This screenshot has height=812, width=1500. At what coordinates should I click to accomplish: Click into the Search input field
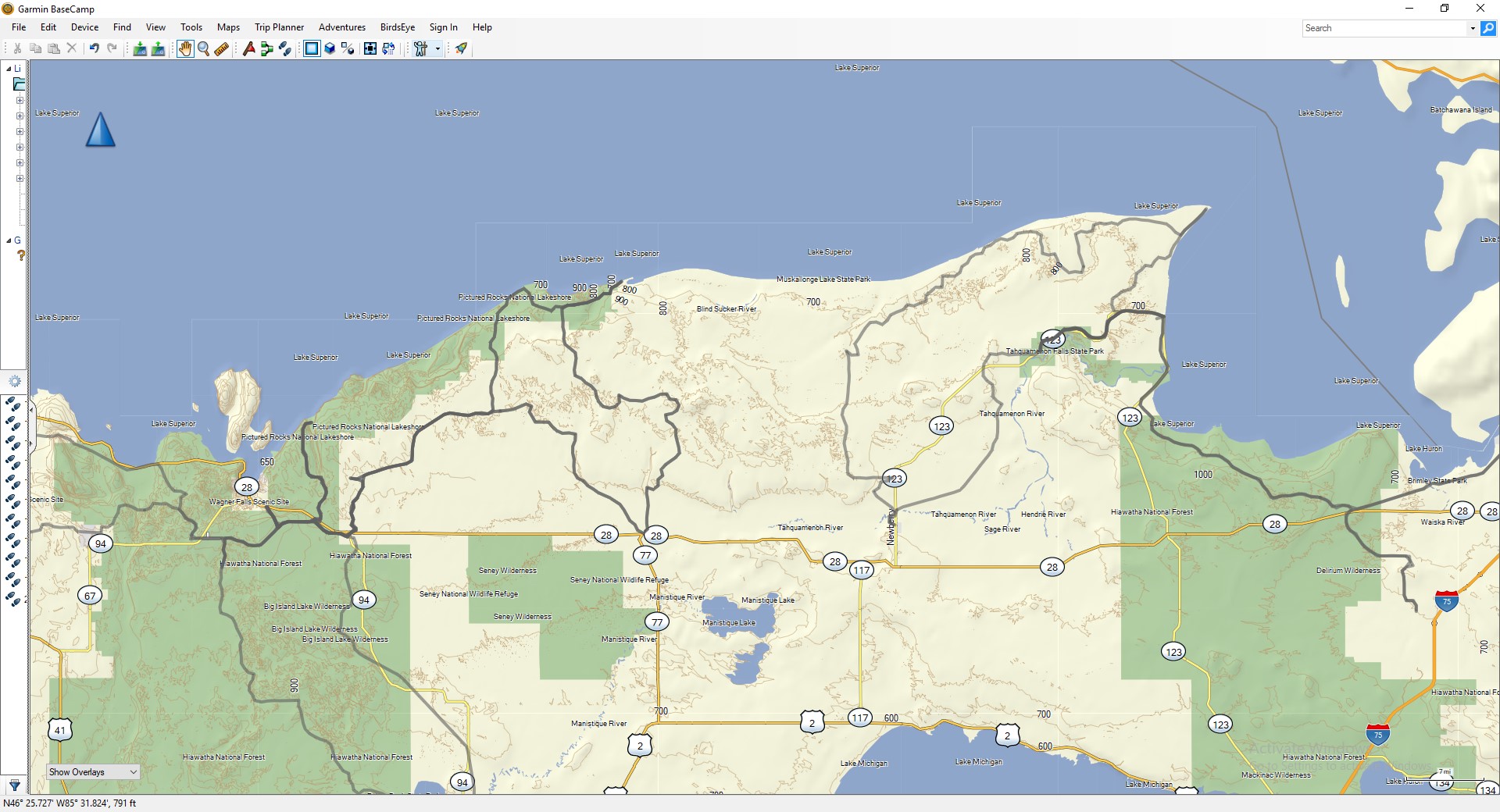click(x=1385, y=28)
